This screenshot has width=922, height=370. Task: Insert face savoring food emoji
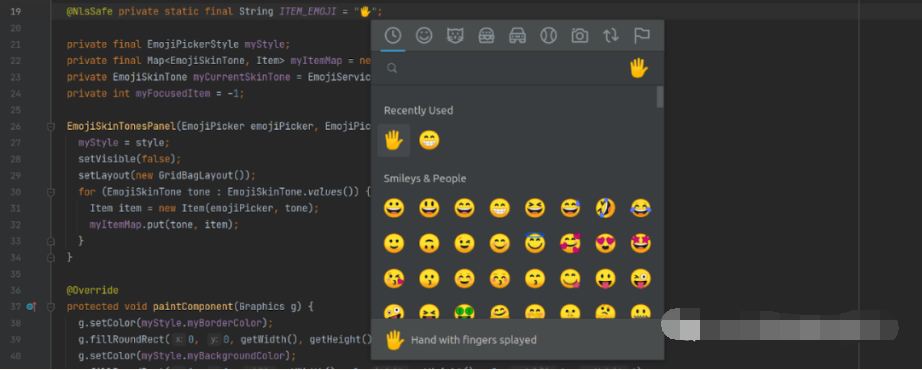pyautogui.click(x=570, y=279)
